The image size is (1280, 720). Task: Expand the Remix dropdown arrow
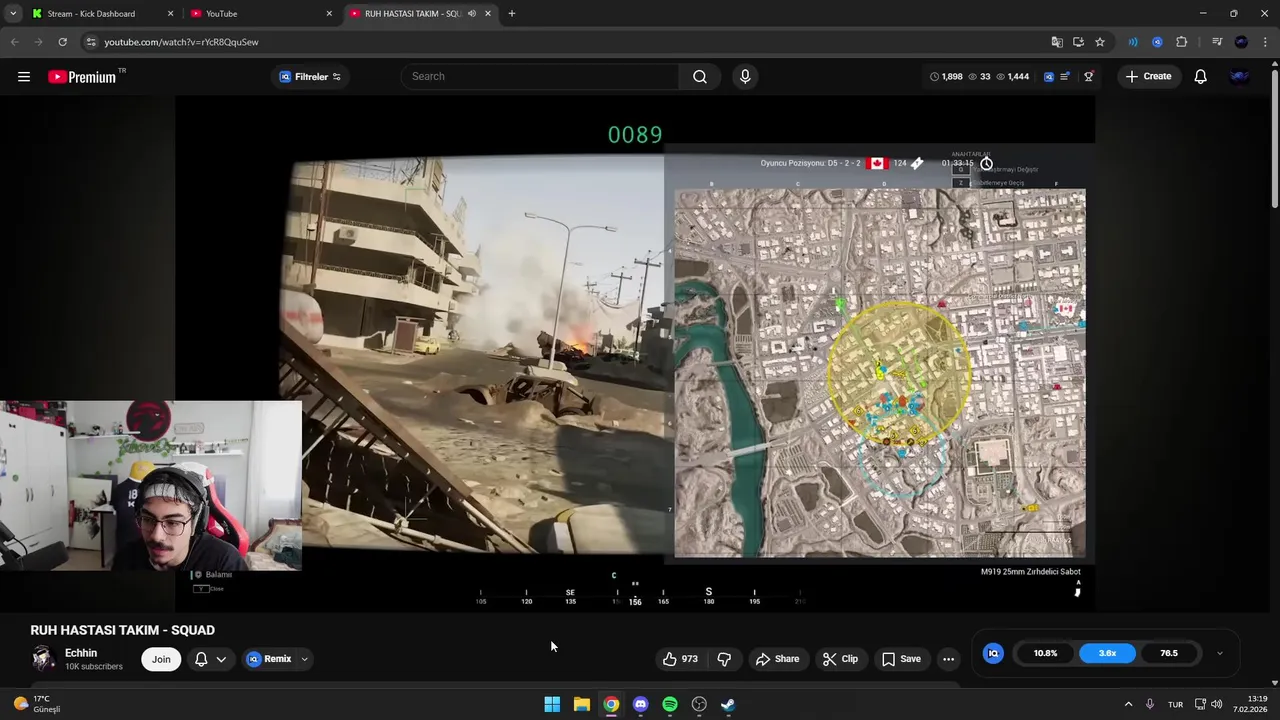pos(304,659)
